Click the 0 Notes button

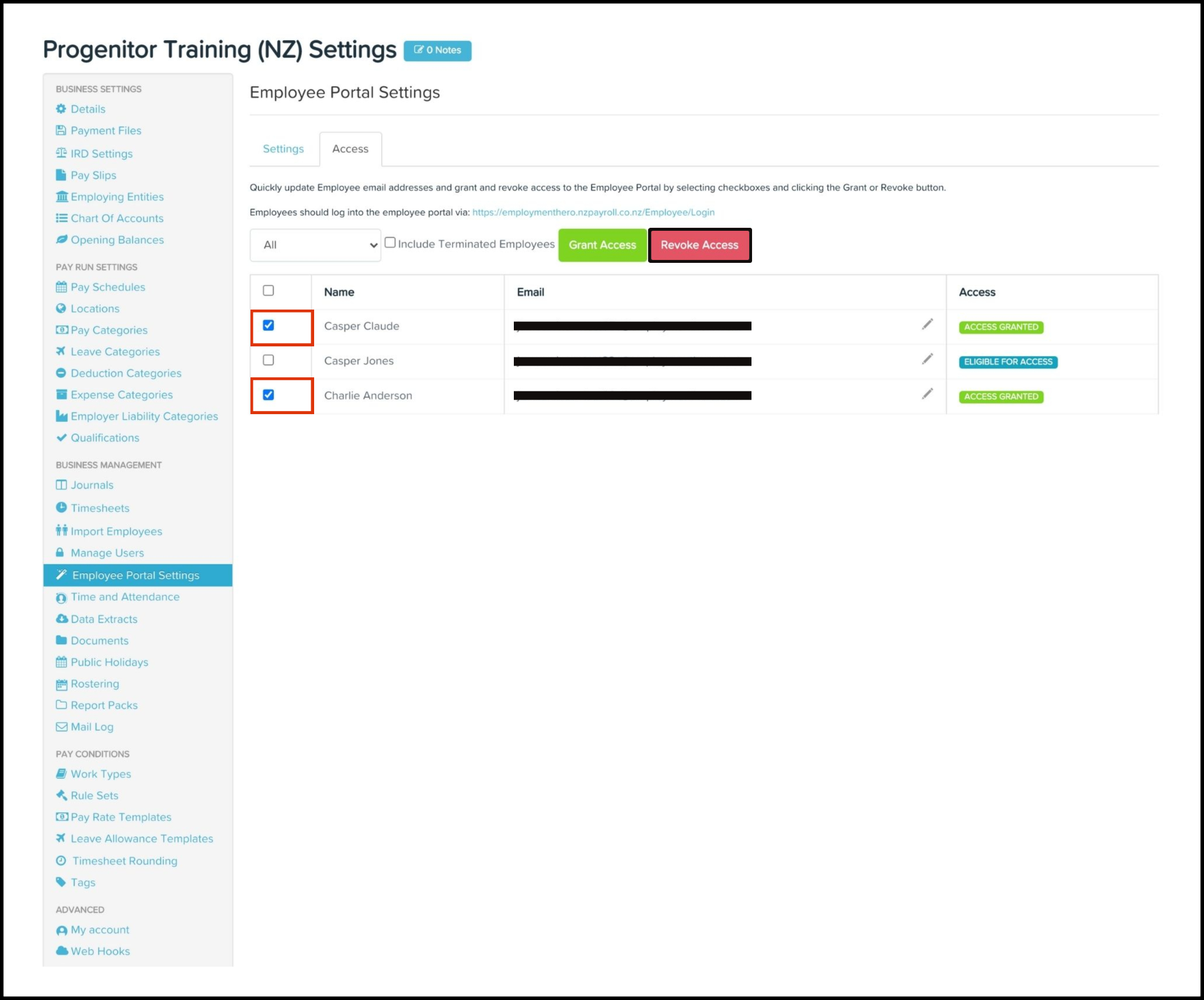pyautogui.click(x=437, y=50)
